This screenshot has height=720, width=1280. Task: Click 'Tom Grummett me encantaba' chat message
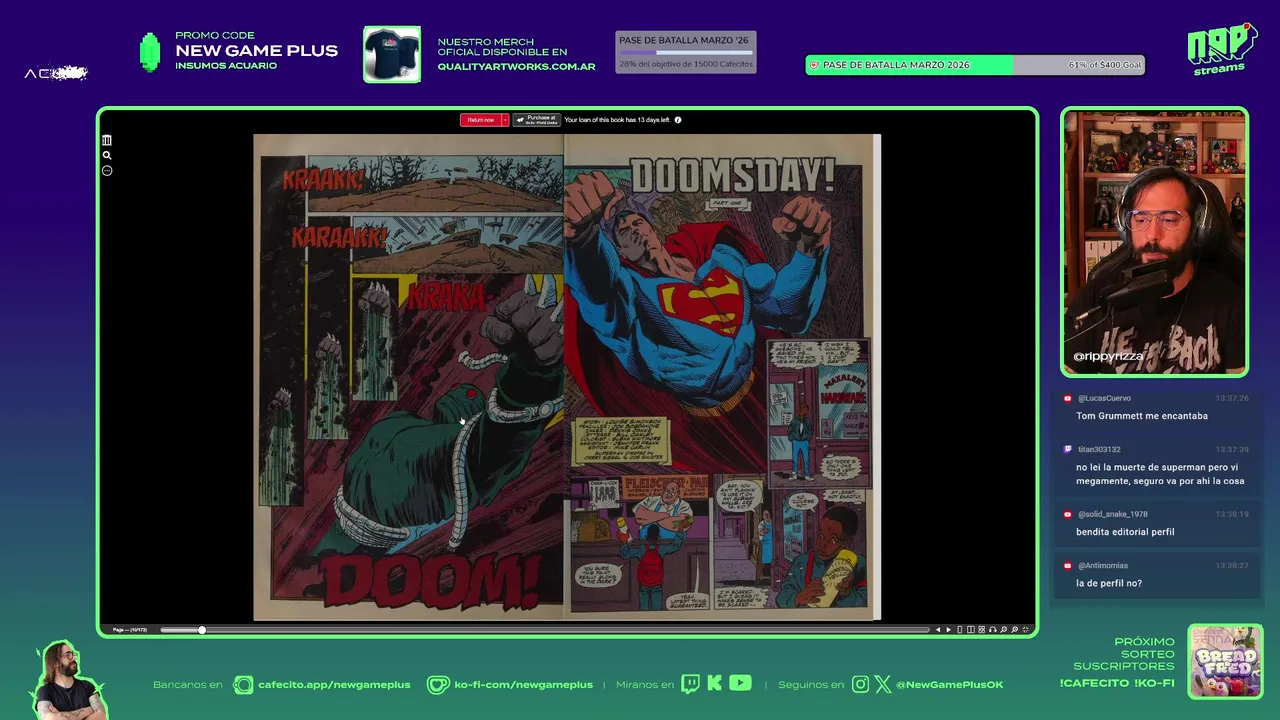pyautogui.click(x=1142, y=416)
